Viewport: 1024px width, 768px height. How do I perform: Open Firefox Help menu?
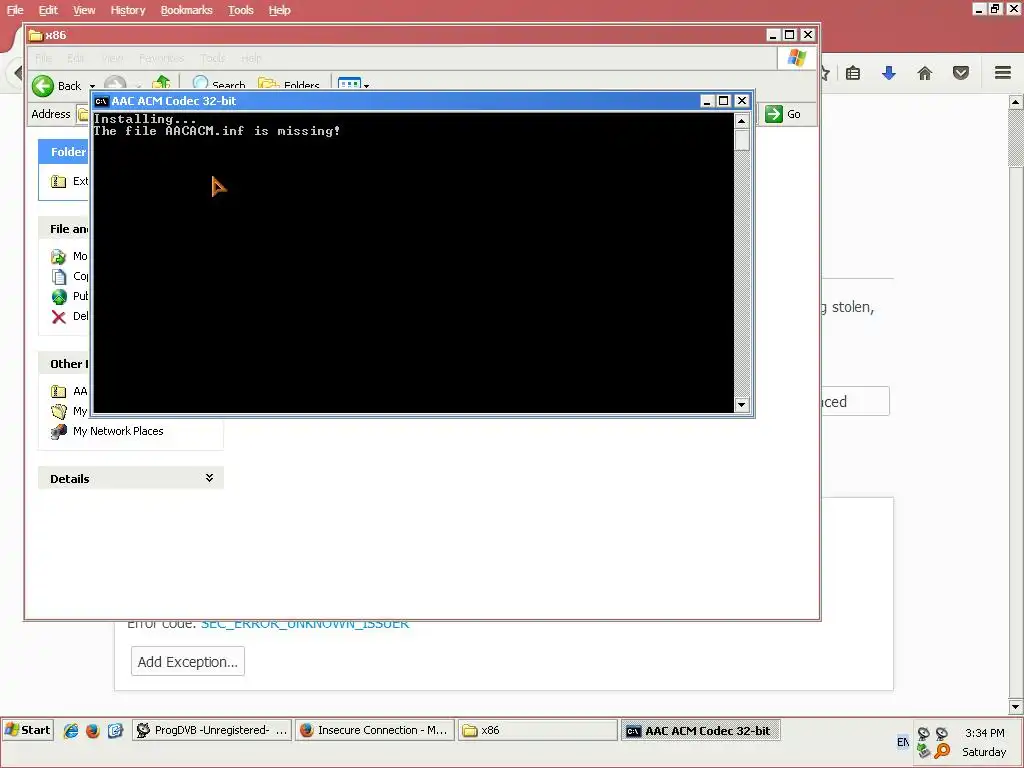click(280, 10)
